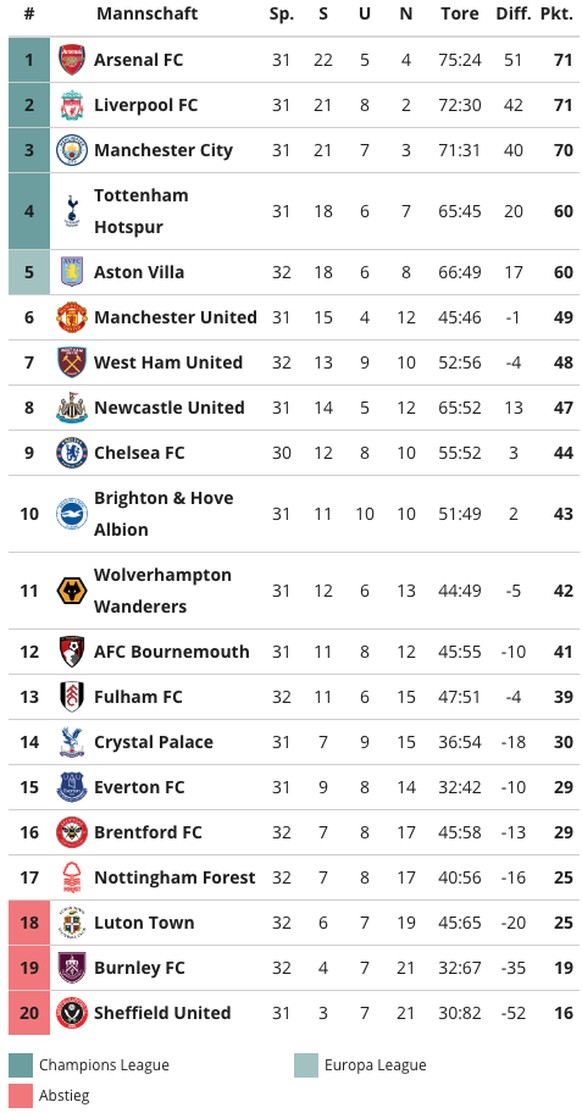Viewport: 582px width, 1113px height.
Task: Sort table by Pkt. column header
Action: click(556, 13)
